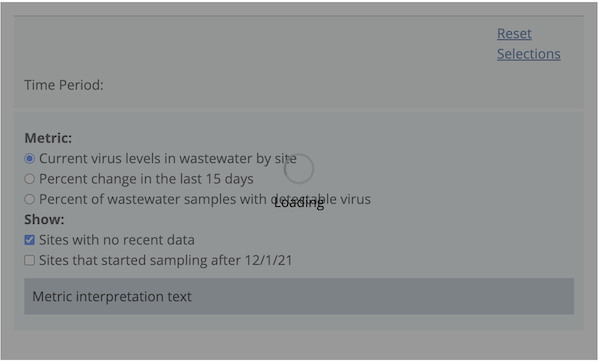Click the Time Period label
600x364 pixels.
pos(64,85)
